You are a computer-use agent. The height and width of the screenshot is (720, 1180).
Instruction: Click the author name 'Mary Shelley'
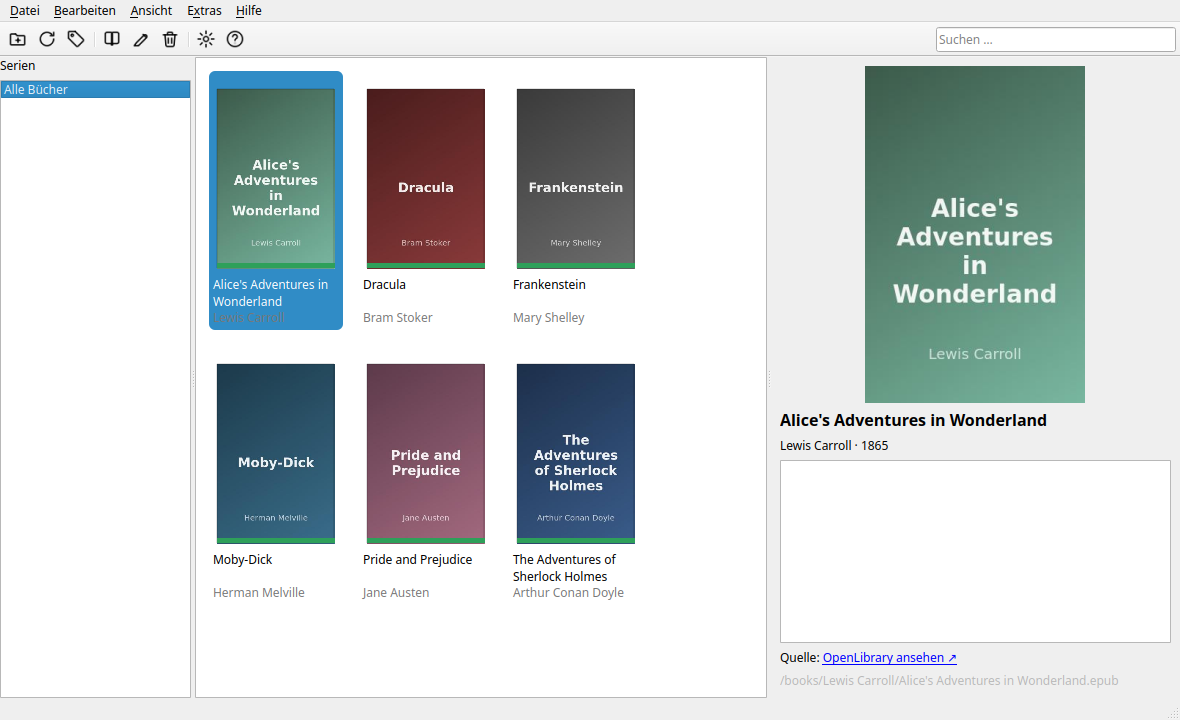coord(549,317)
